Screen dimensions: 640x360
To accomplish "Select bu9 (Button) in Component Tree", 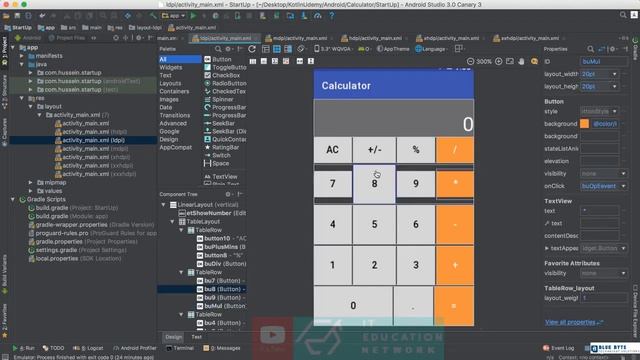I will [x=222, y=298].
